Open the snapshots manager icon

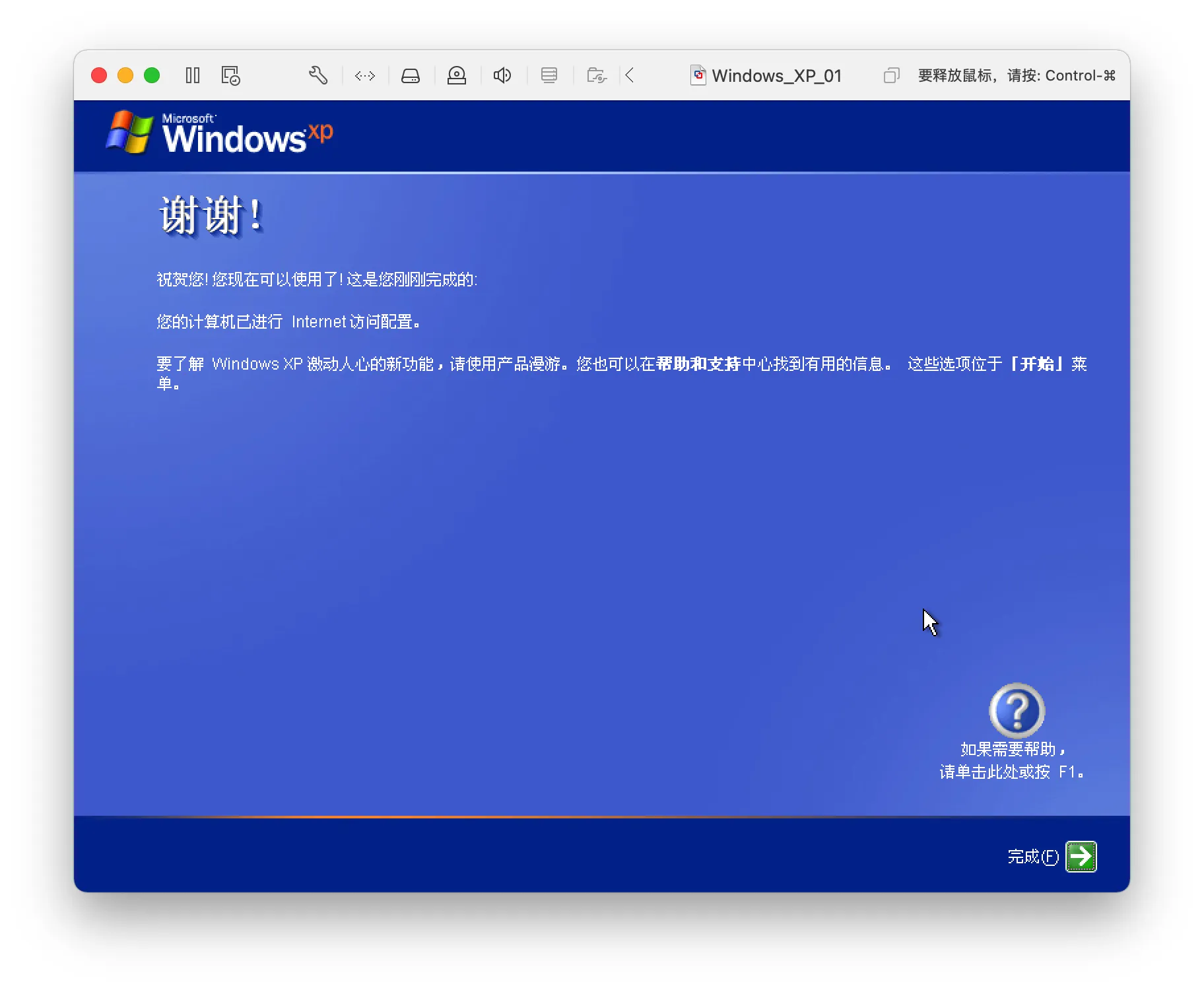click(x=230, y=76)
